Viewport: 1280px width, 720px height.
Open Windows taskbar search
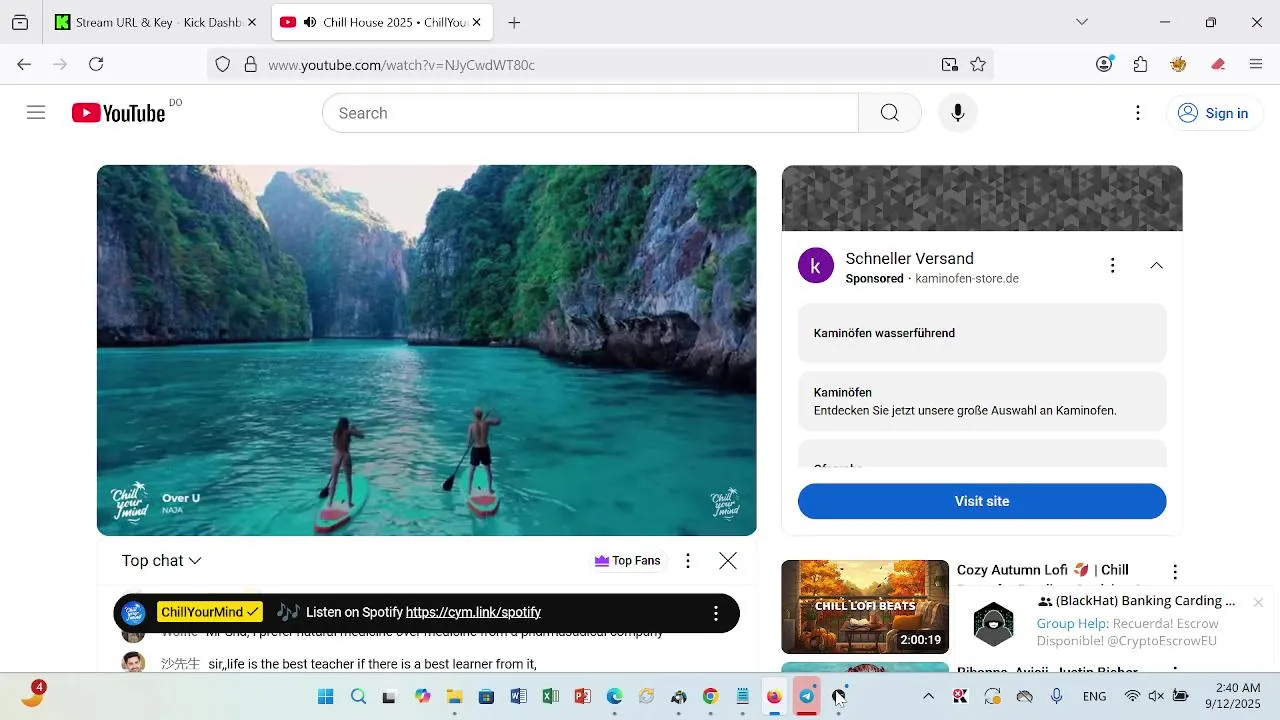[x=358, y=696]
